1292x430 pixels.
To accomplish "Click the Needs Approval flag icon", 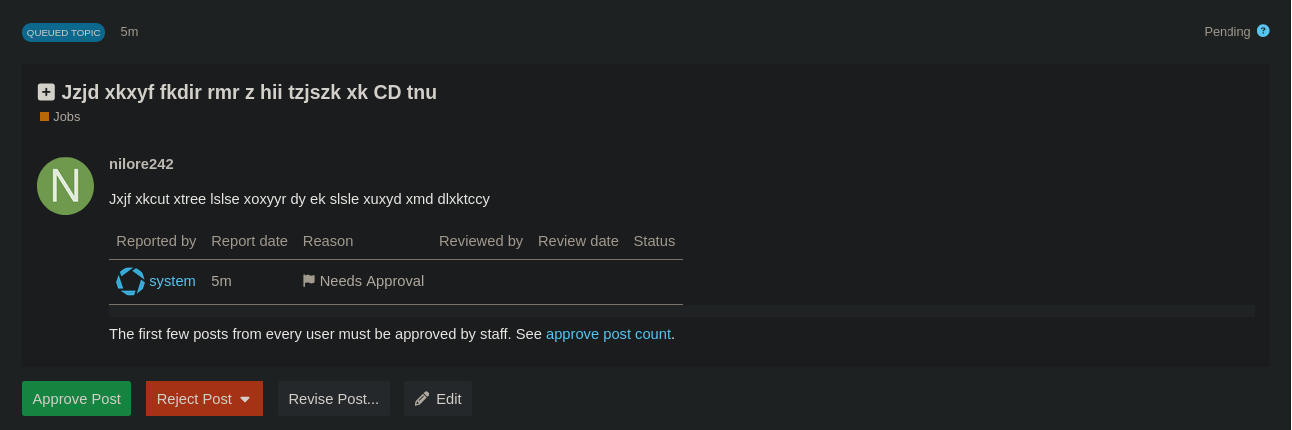I will (x=309, y=281).
